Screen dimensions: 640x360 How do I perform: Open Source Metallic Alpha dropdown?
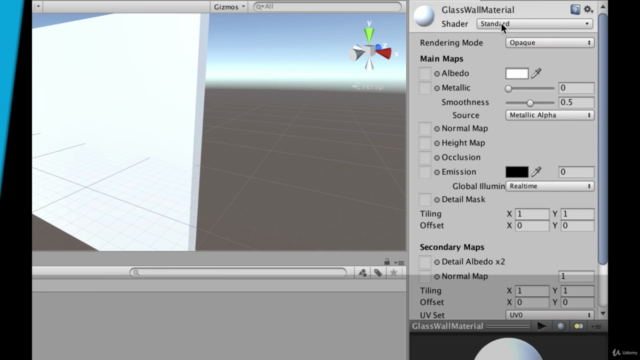tap(549, 115)
